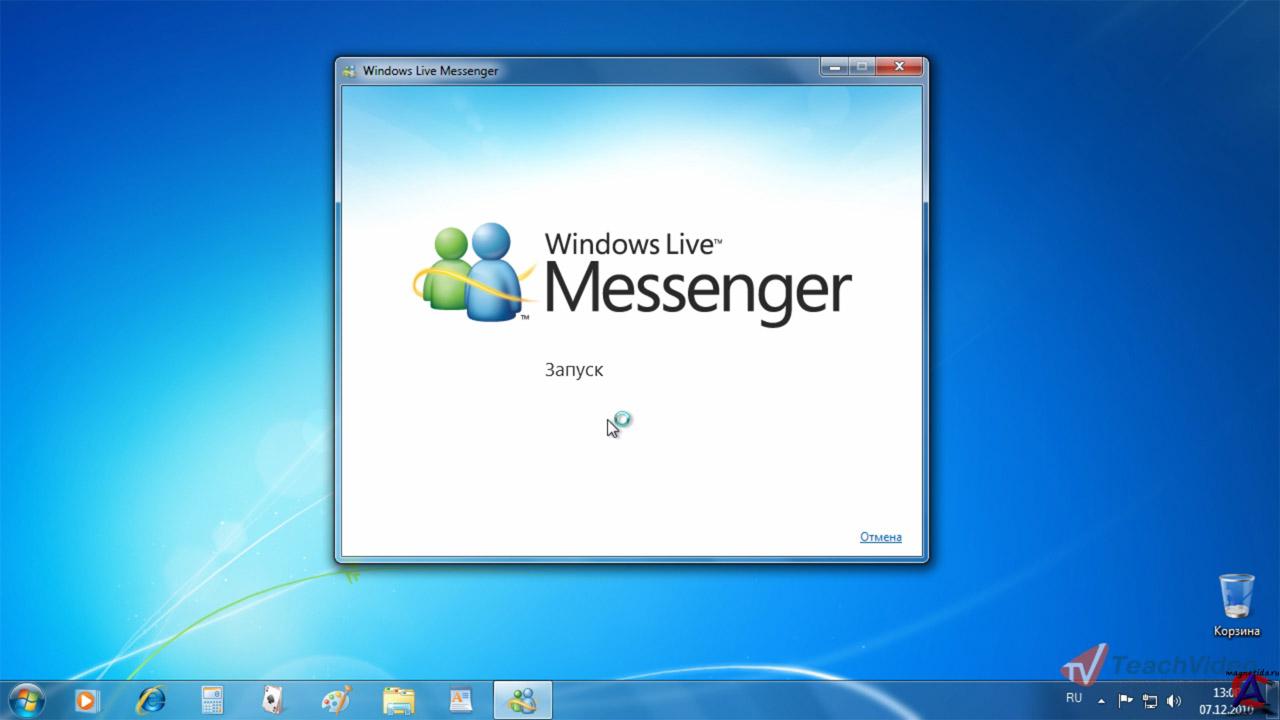Launch the Solitaire card game icon
Screen dimensions: 1280x720
[273, 699]
